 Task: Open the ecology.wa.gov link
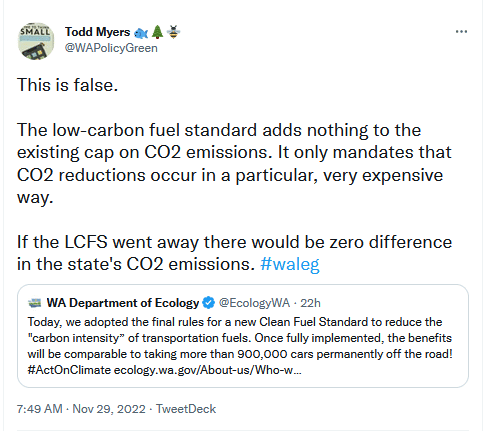pyautogui.click(x=208, y=370)
